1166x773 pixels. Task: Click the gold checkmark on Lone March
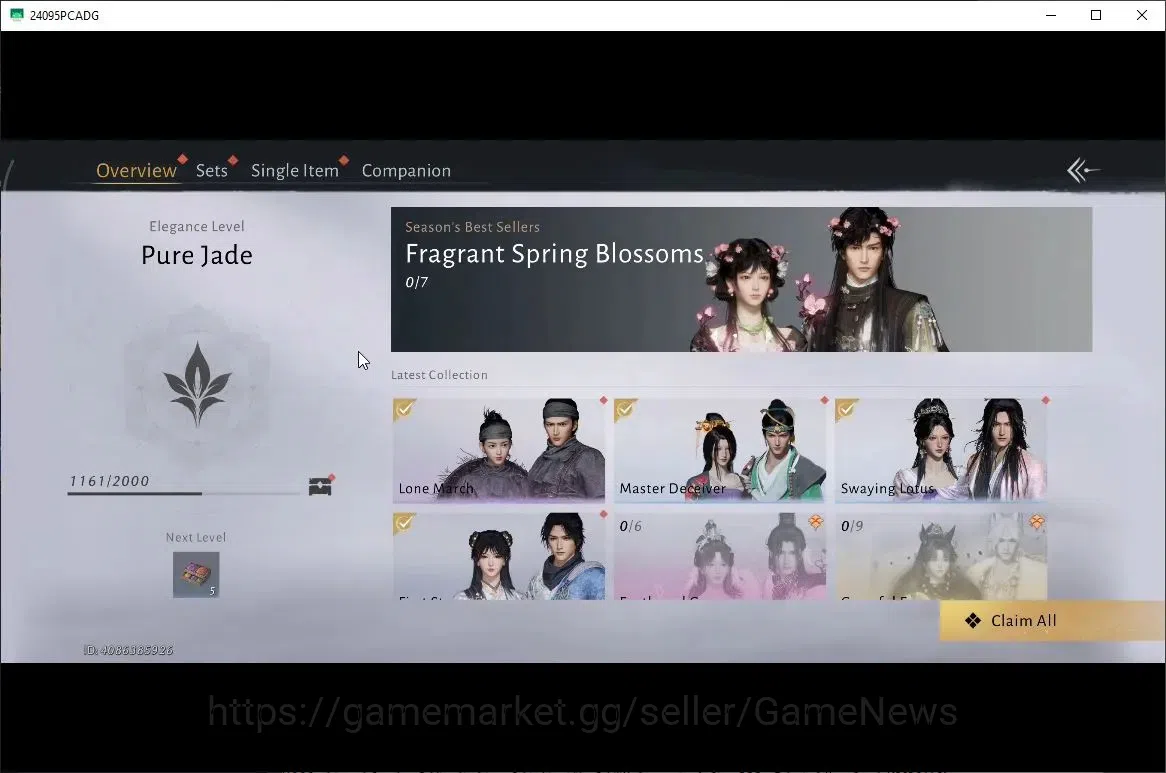(405, 409)
